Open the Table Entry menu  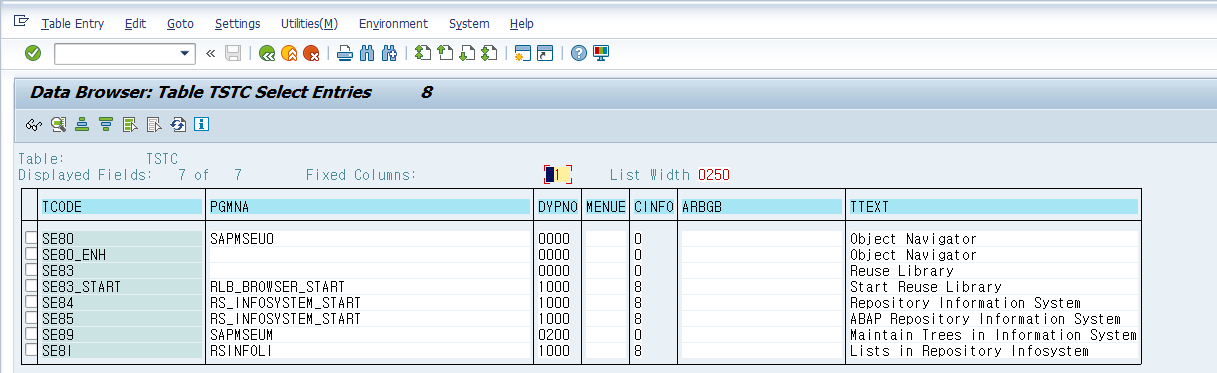coord(73,23)
